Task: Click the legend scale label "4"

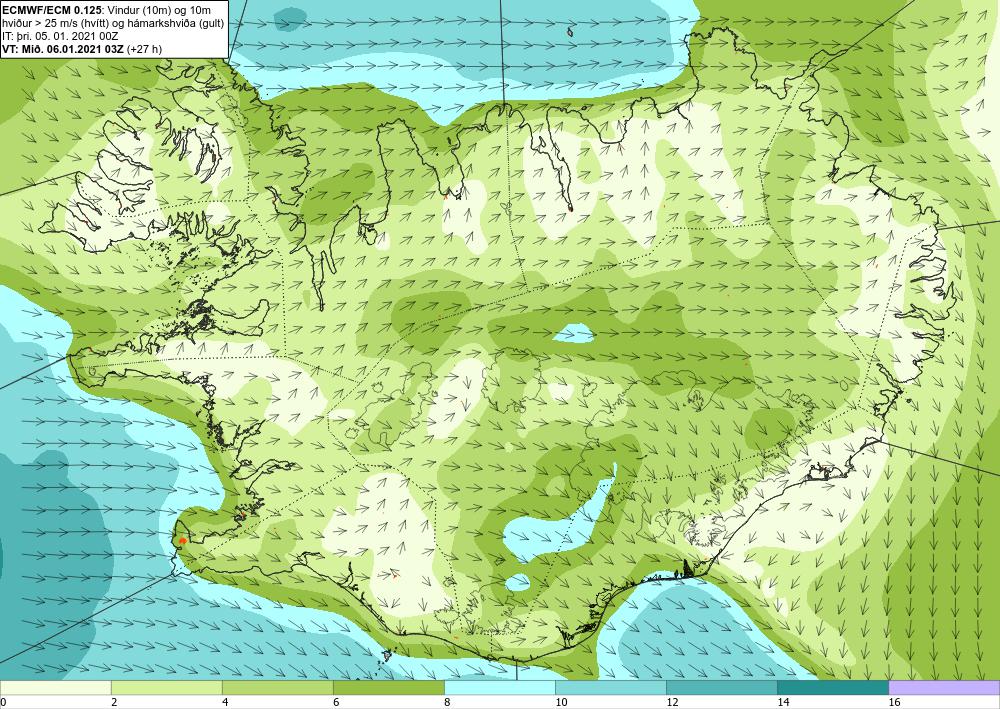Action: click(x=225, y=702)
